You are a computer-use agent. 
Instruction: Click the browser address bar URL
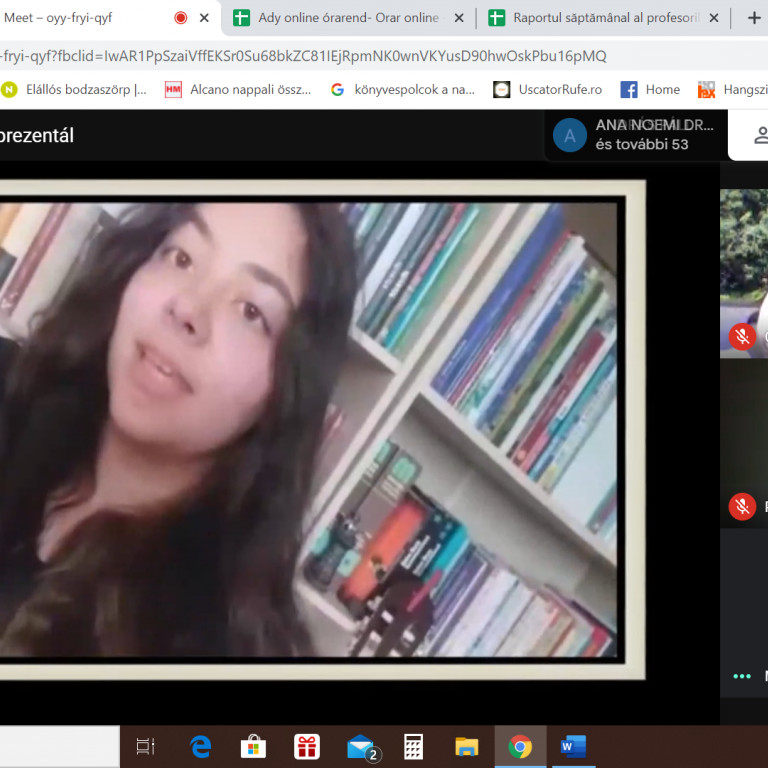point(300,56)
